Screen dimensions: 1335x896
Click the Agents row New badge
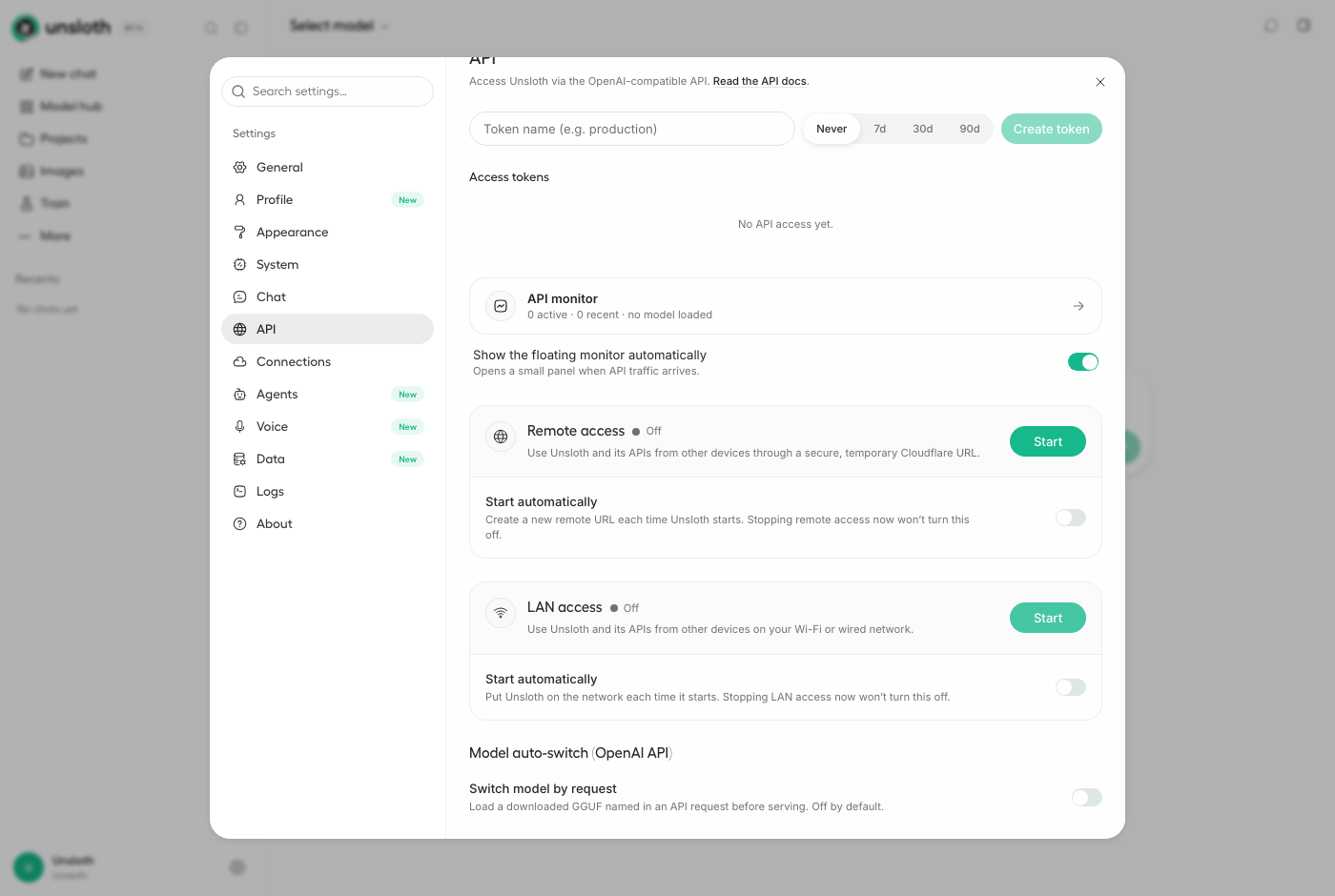(407, 394)
